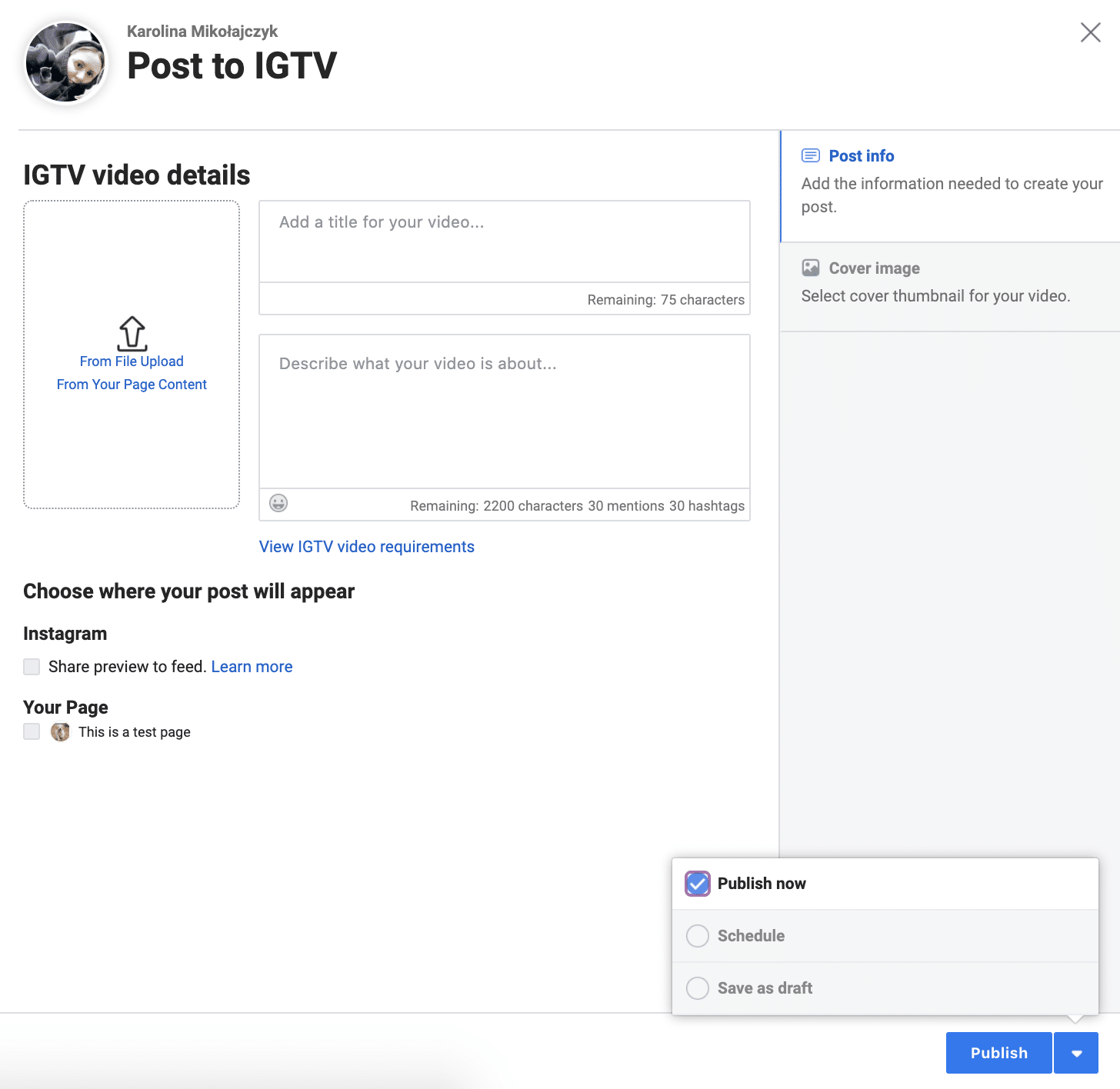Click the test page avatar icon
This screenshot has width=1120, height=1089.
click(60, 732)
